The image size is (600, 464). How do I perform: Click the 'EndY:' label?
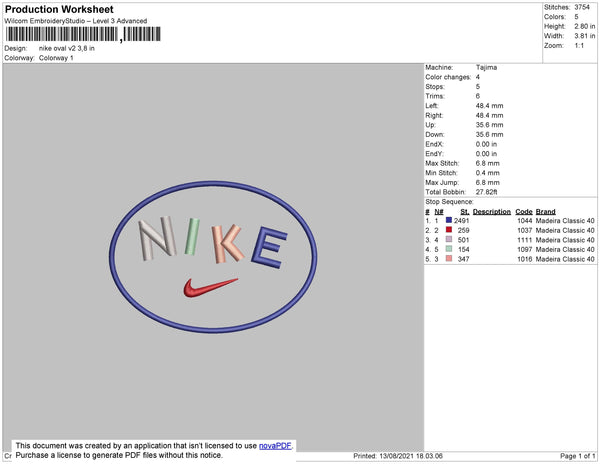pyautogui.click(x=434, y=154)
